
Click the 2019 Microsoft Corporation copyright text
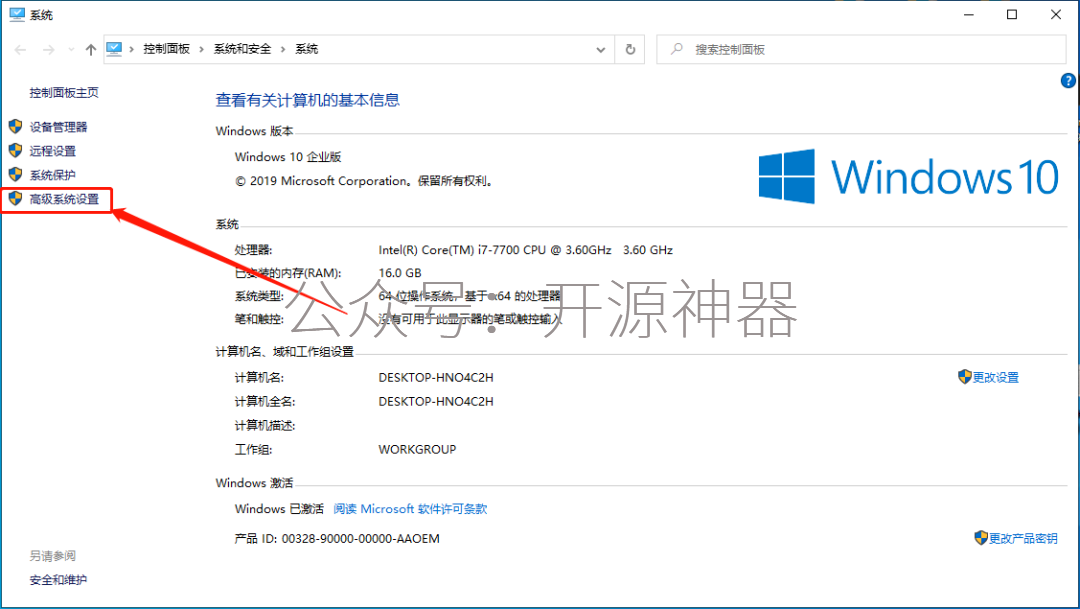point(364,181)
